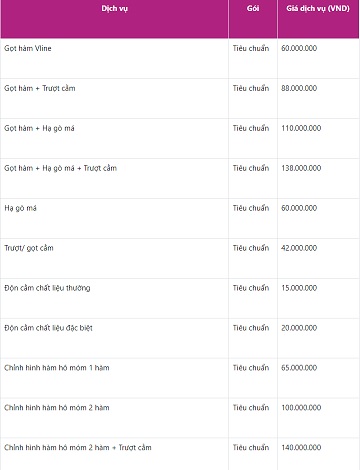The height and width of the screenshot is (470, 360).
Task: Select the 'Trượt/ gọt cằm' service cell
Action: 114,258
